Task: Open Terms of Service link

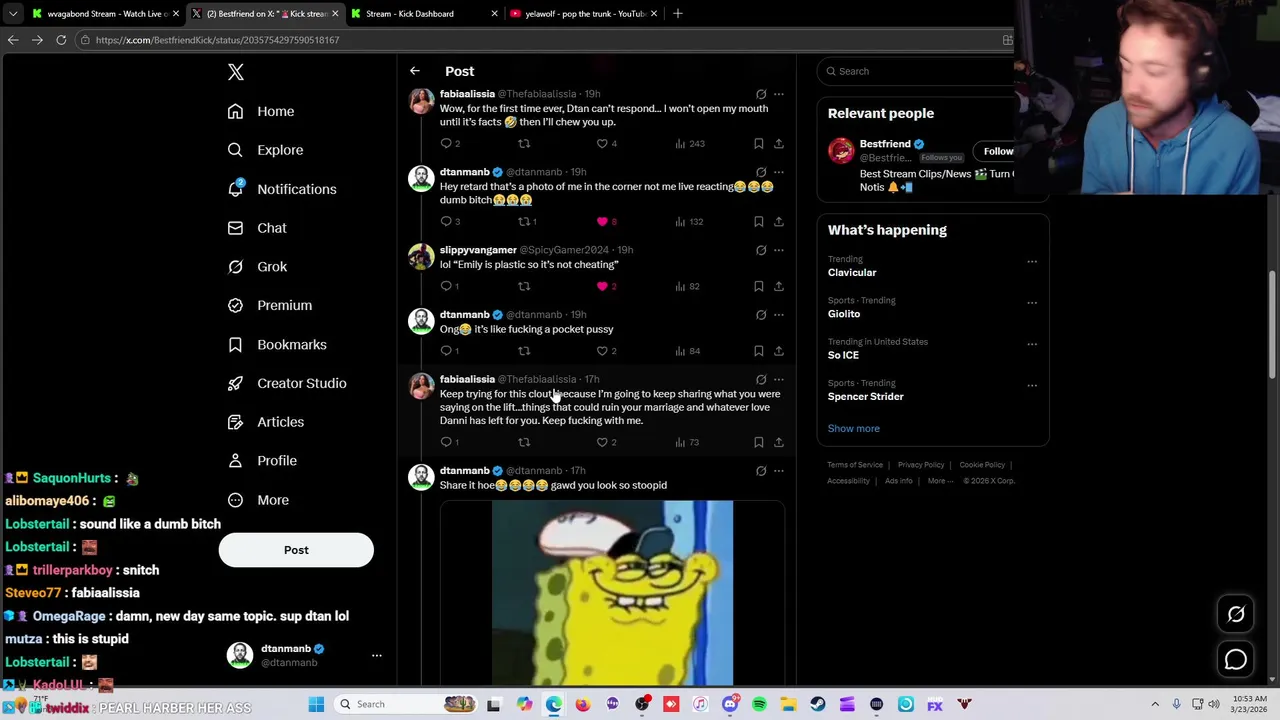Action: click(855, 465)
